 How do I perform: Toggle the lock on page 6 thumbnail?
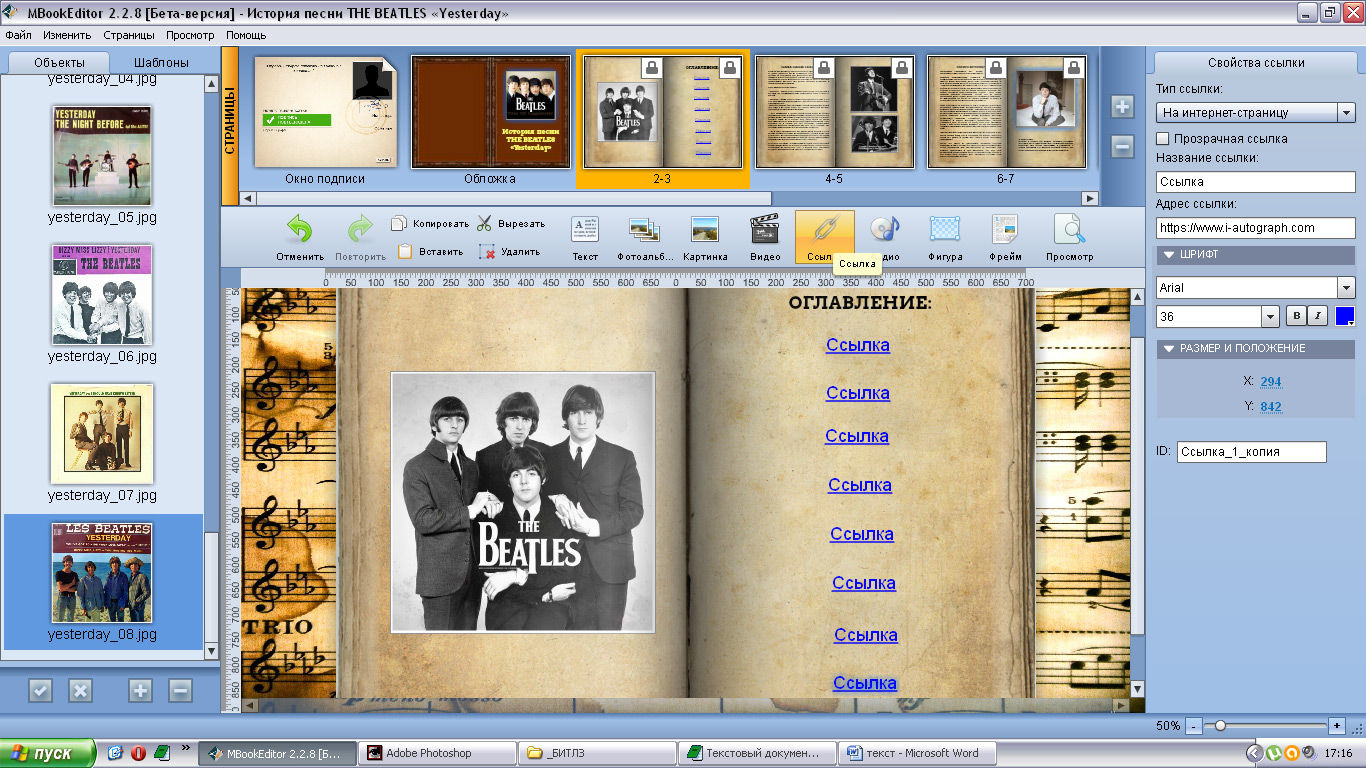coord(996,68)
